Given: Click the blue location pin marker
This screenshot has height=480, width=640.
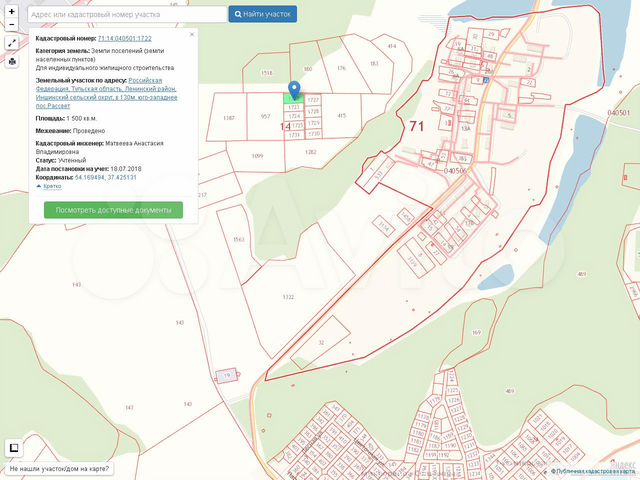Looking at the screenshot, I should [x=294, y=90].
